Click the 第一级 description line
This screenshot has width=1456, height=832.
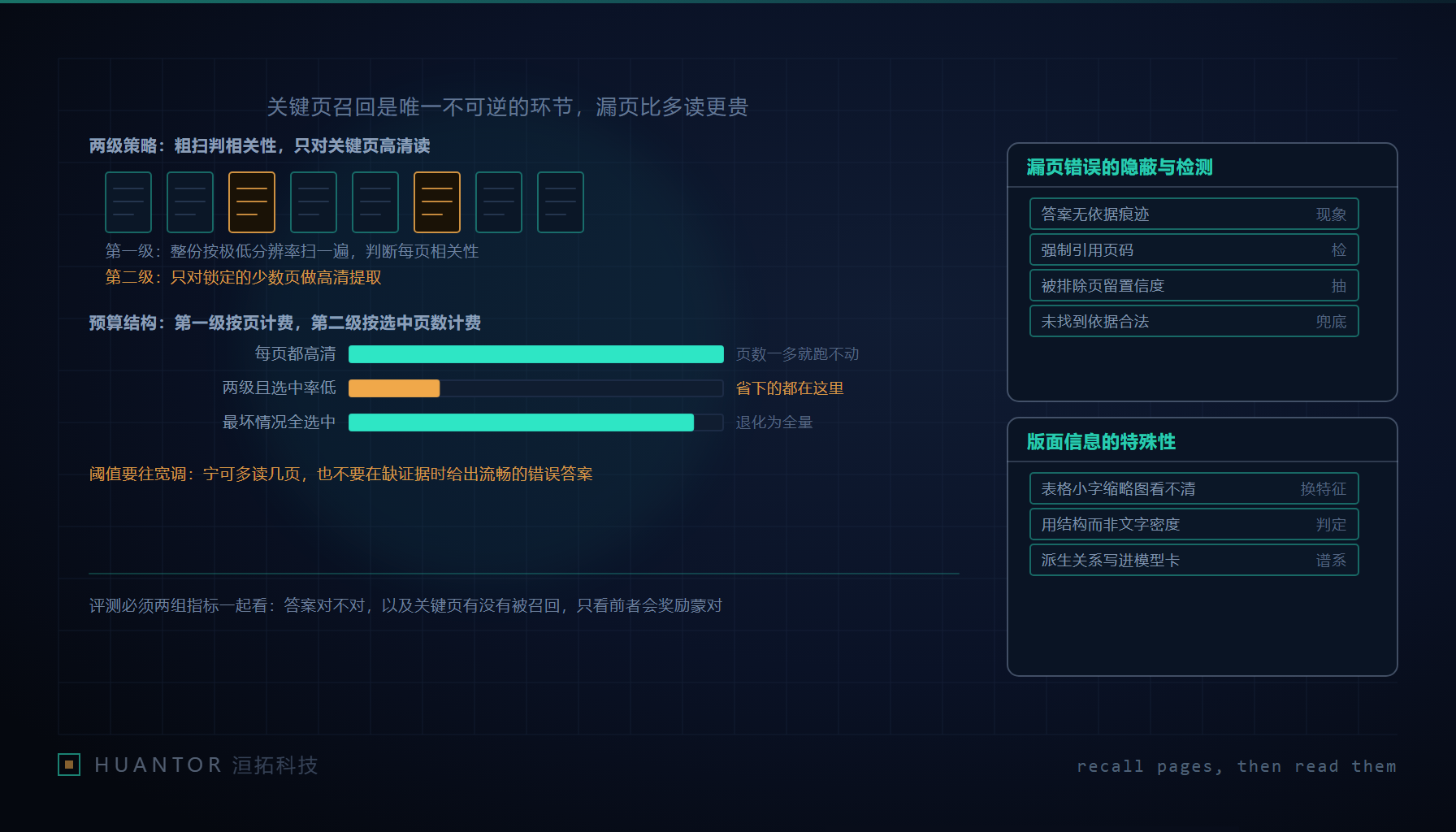tap(292, 252)
